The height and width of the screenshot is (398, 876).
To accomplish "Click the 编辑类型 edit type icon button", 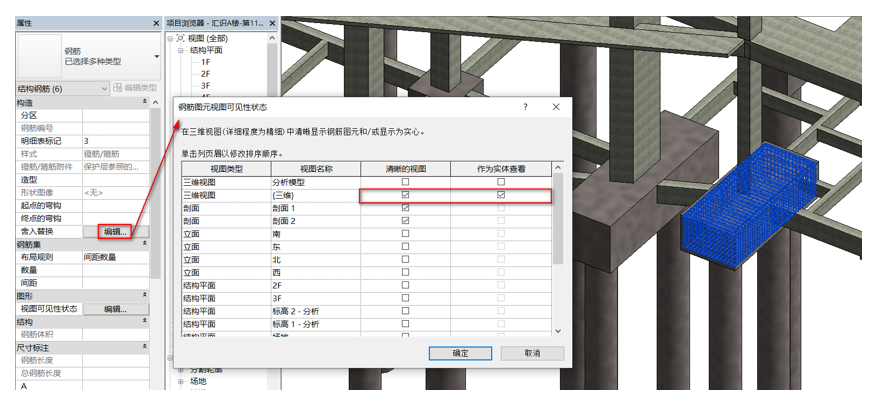I will [x=135, y=88].
